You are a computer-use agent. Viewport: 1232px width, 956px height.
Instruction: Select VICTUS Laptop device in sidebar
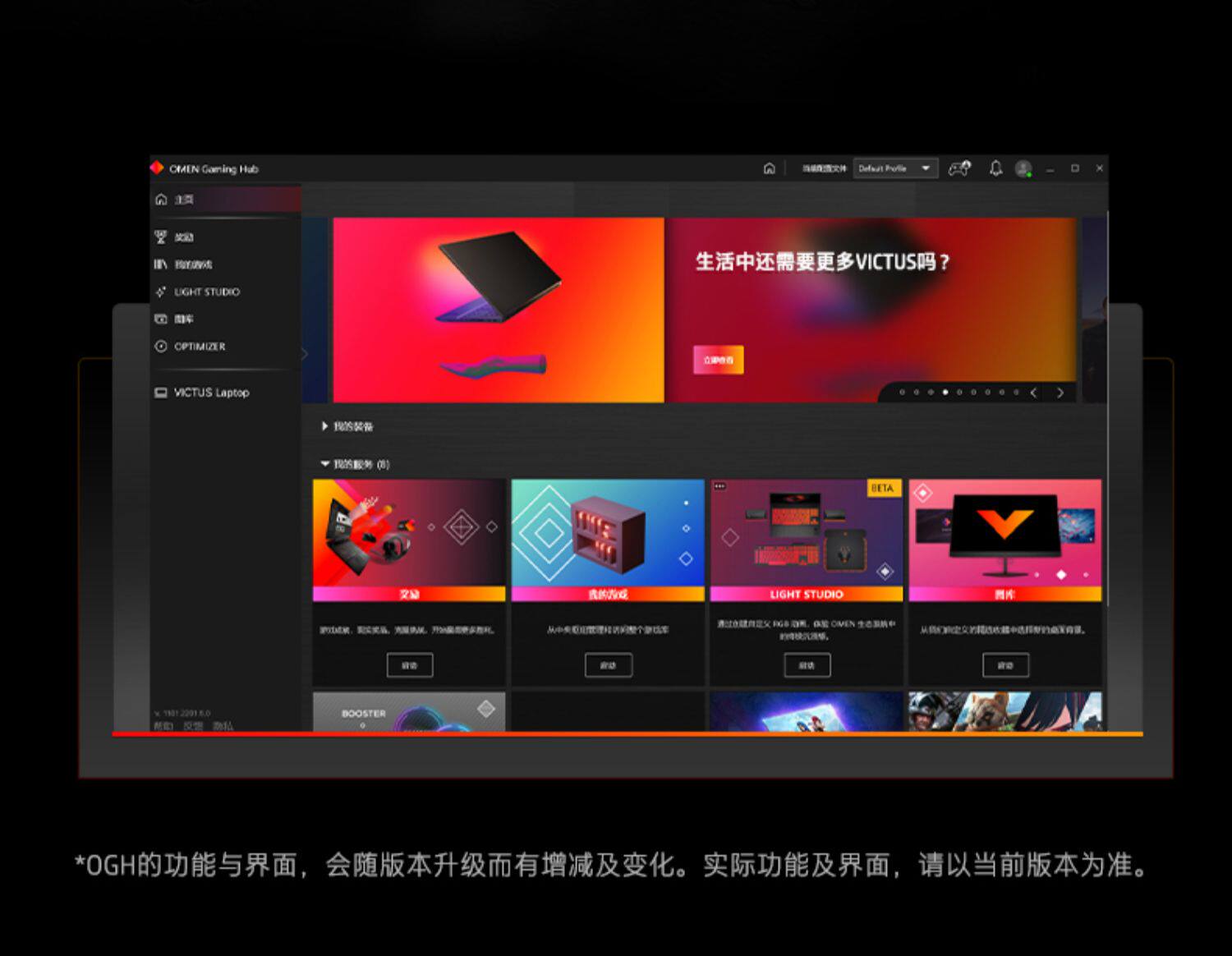225,393
